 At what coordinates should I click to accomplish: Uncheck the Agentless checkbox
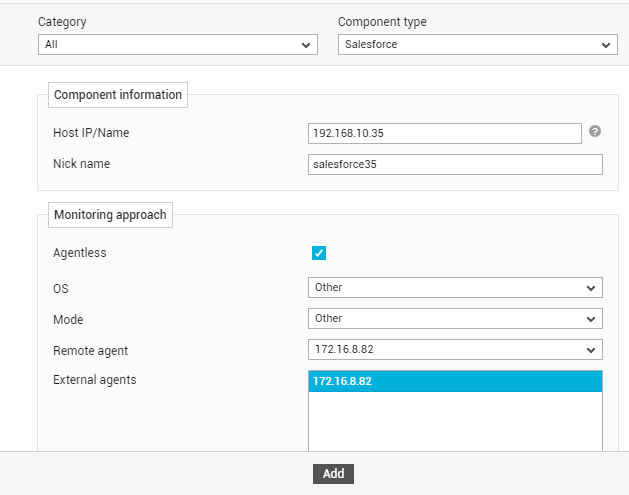click(319, 253)
